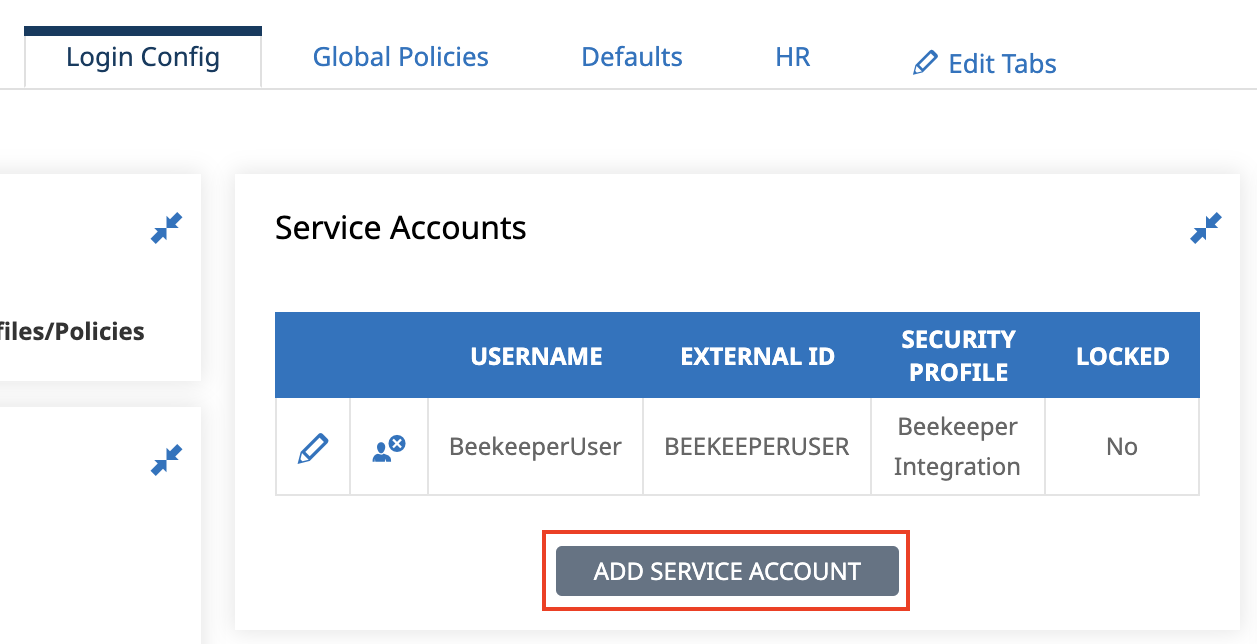Click the pencil icon in the table row
The height and width of the screenshot is (644, 1257).
tap(312, 446)
